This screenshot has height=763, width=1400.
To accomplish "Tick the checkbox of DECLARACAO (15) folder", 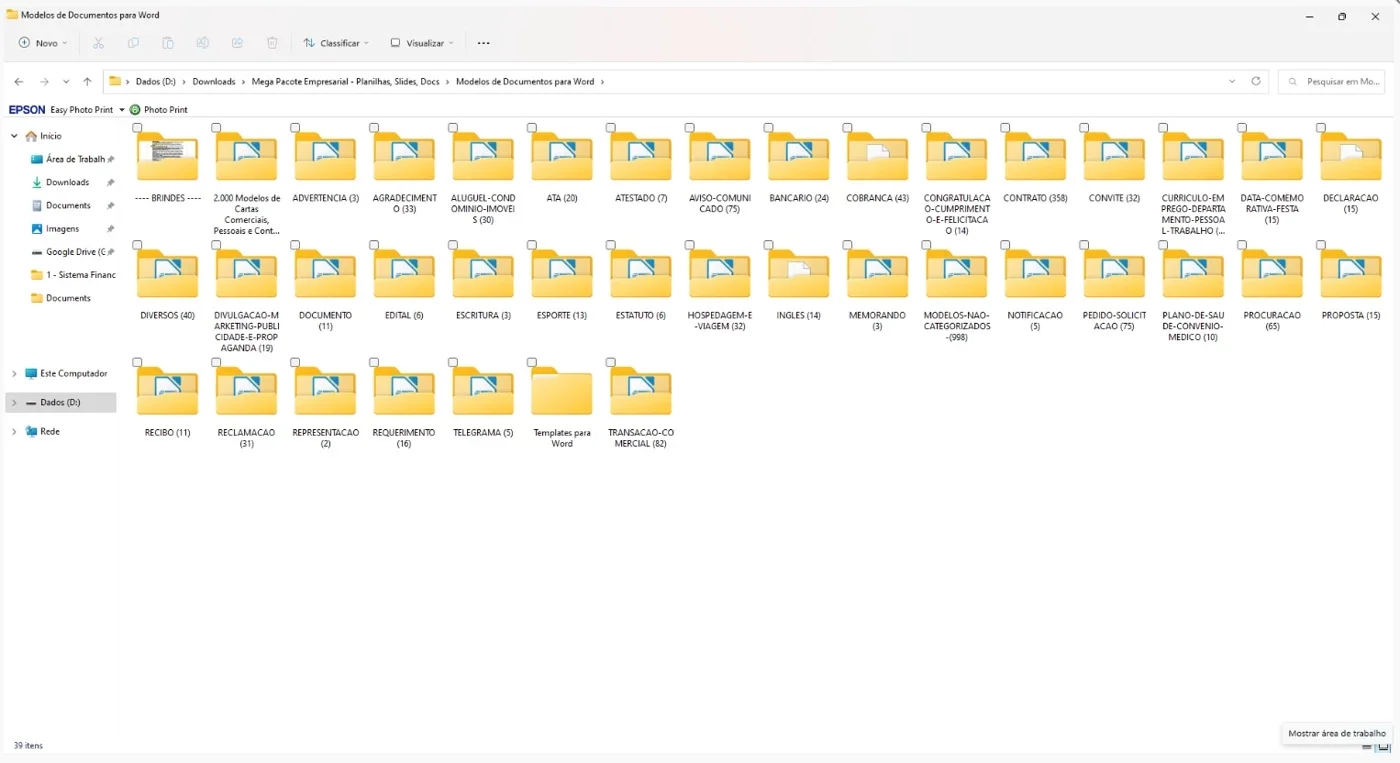I will tap(1321, 128).
